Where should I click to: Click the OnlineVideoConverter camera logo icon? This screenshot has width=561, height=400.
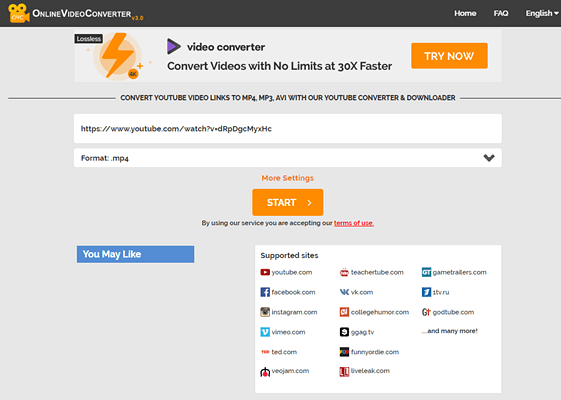click(x=19, y=13)
